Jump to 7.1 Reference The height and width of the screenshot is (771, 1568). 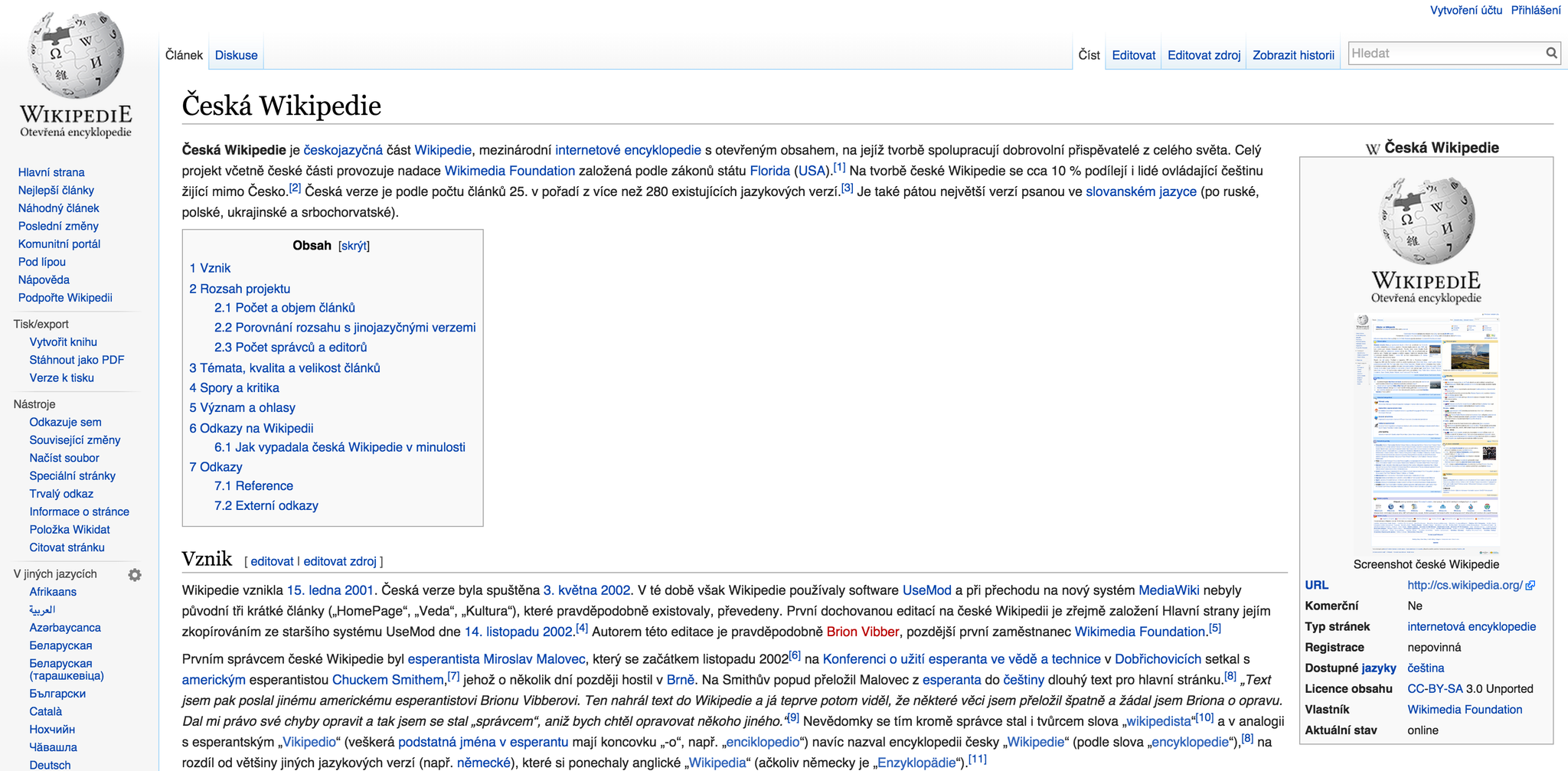point(253,486)
